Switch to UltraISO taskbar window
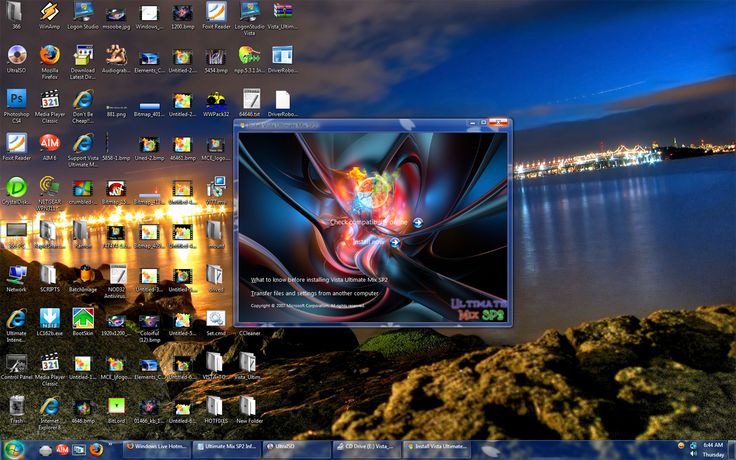Viewport: 736px width, 460px height. pyautogui.click(x=296, y=447)
